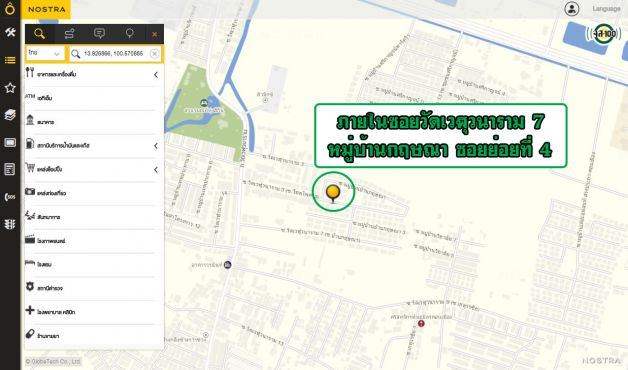Viewport: 628px width, 370px height.
Task: Open the map layers stack icon
Action: [10, 115]
